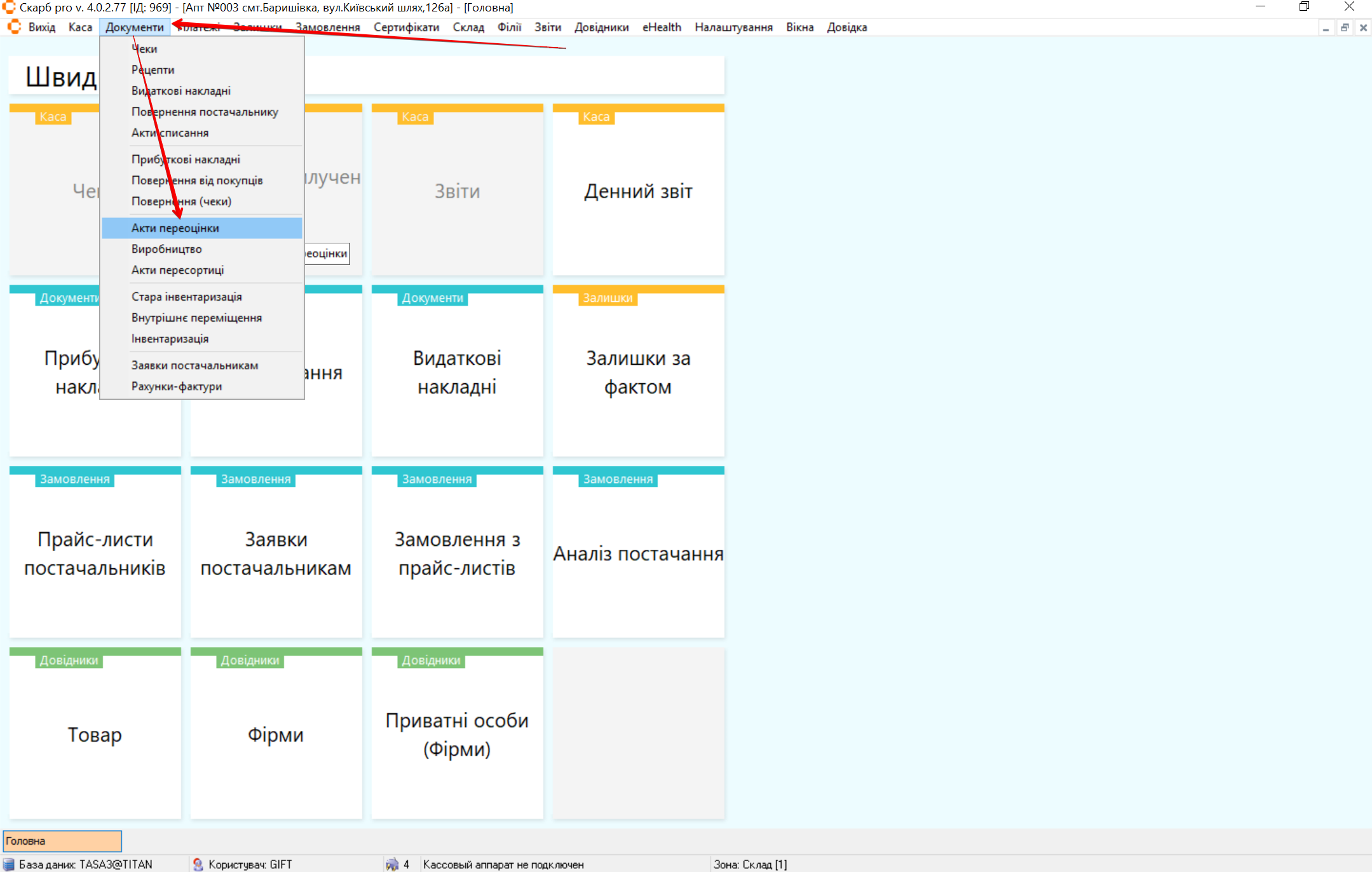Click the user icon beside Користувач: GIFT

point(198,864)
